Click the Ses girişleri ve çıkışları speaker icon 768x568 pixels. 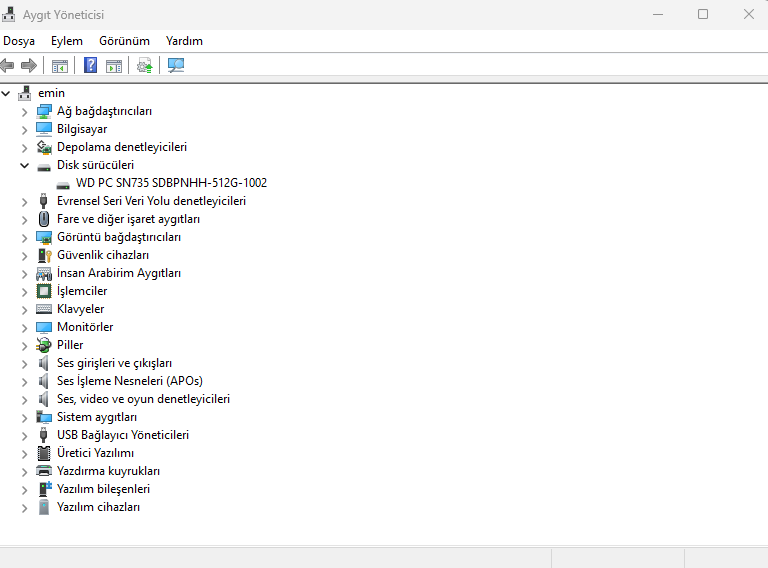point(44,363)
